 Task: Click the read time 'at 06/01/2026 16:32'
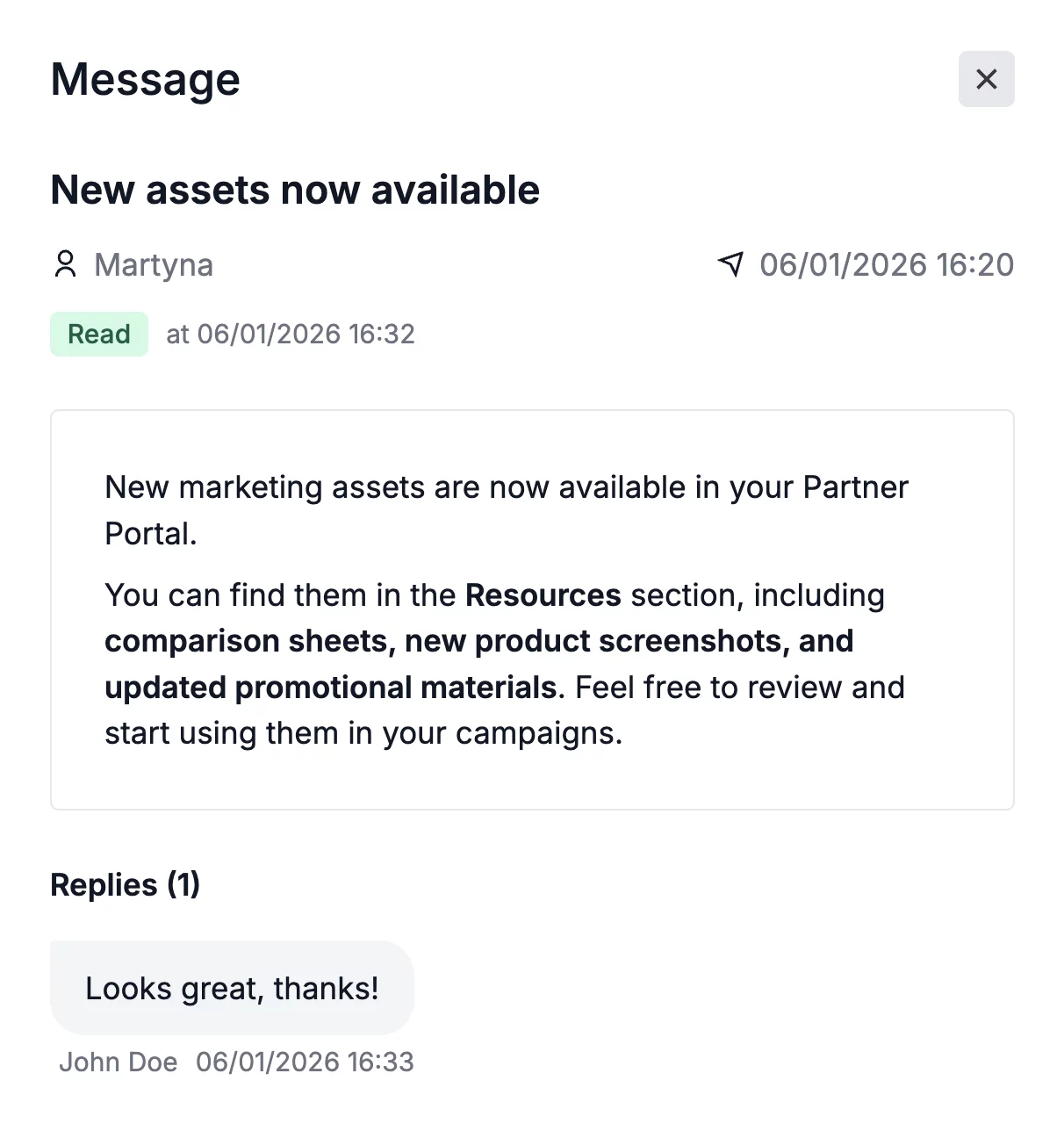point(291,335)
